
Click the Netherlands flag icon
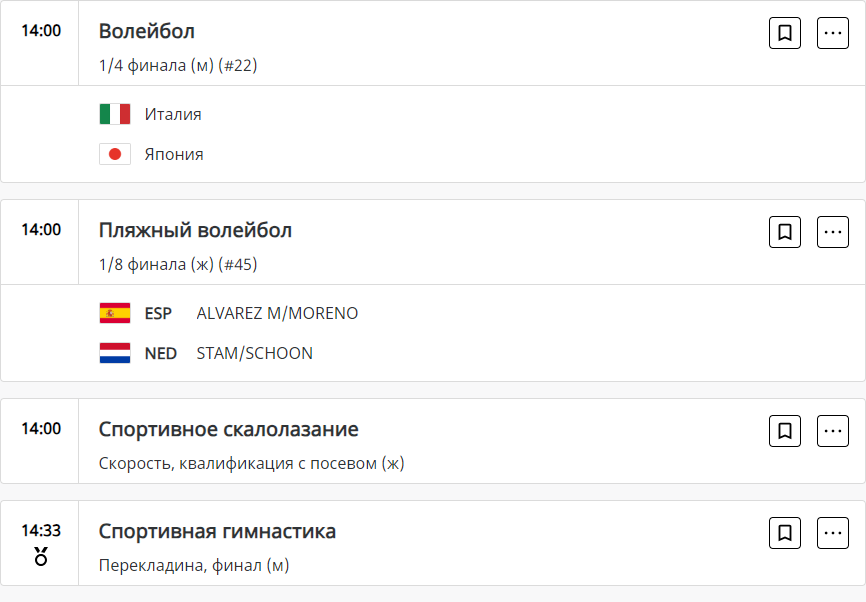(x=115, y=353)
